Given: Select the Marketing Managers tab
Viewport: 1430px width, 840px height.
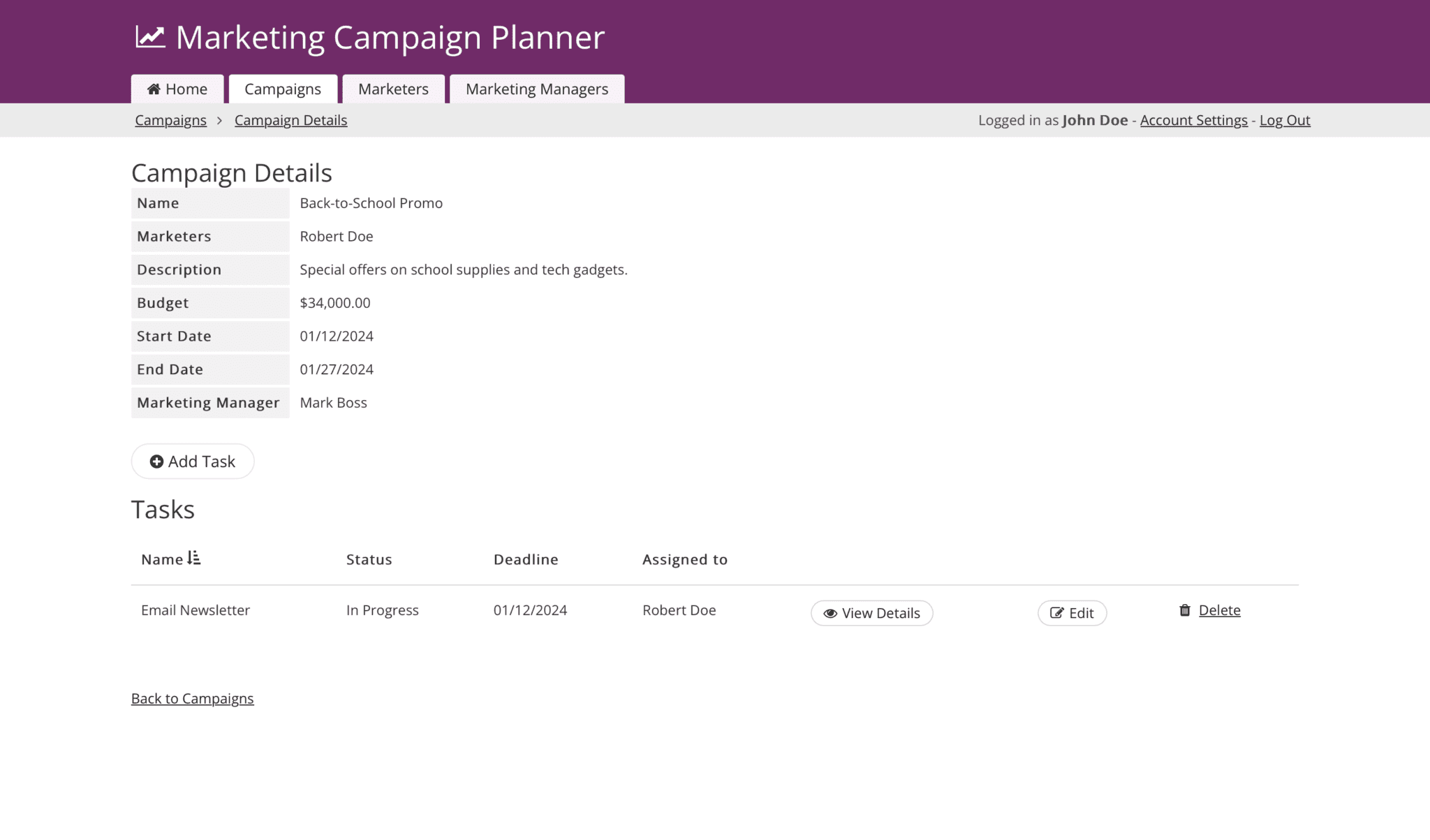Looking at the screenshot, I should tap(536, 89).
